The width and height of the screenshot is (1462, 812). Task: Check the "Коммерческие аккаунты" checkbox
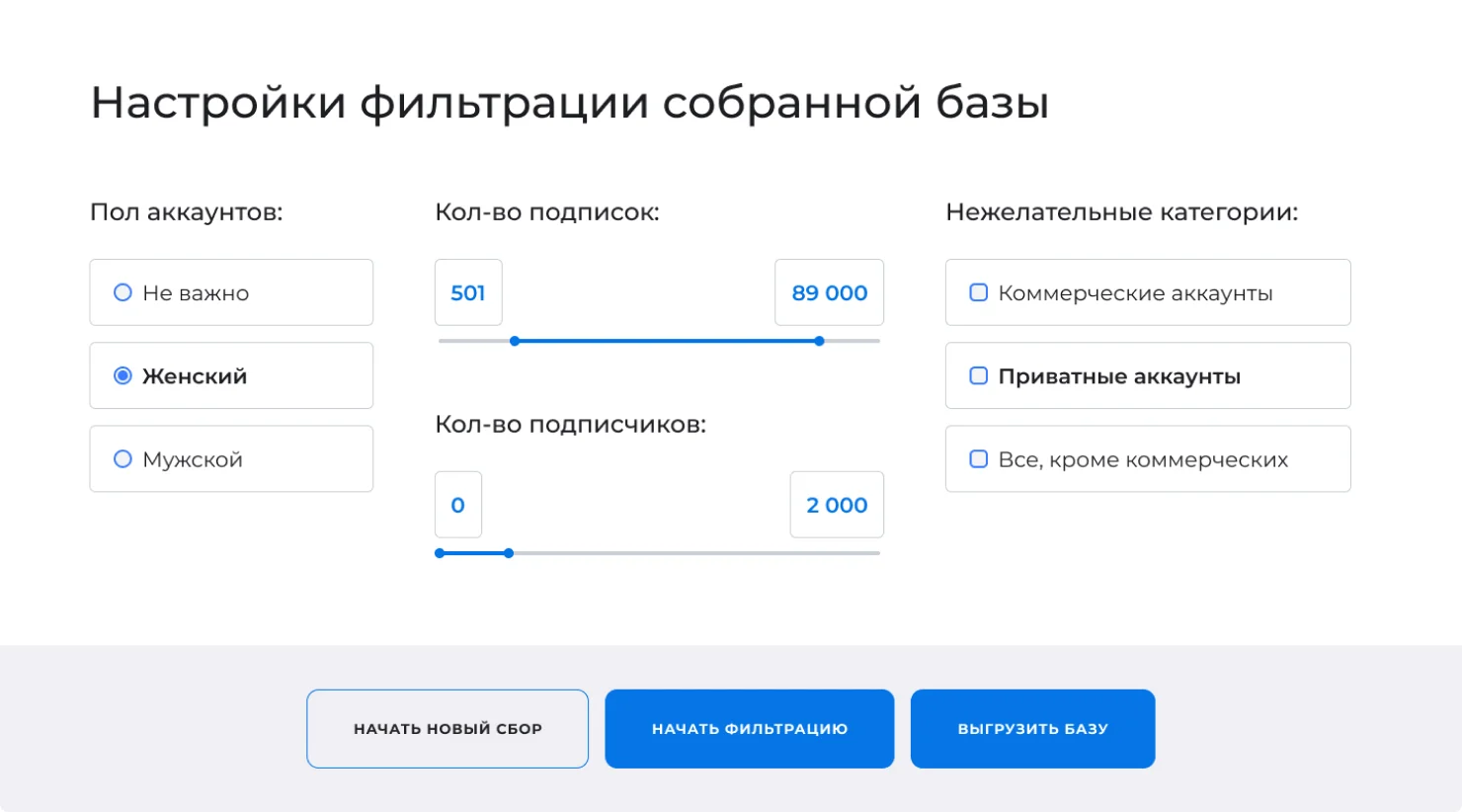click(978, 292)
